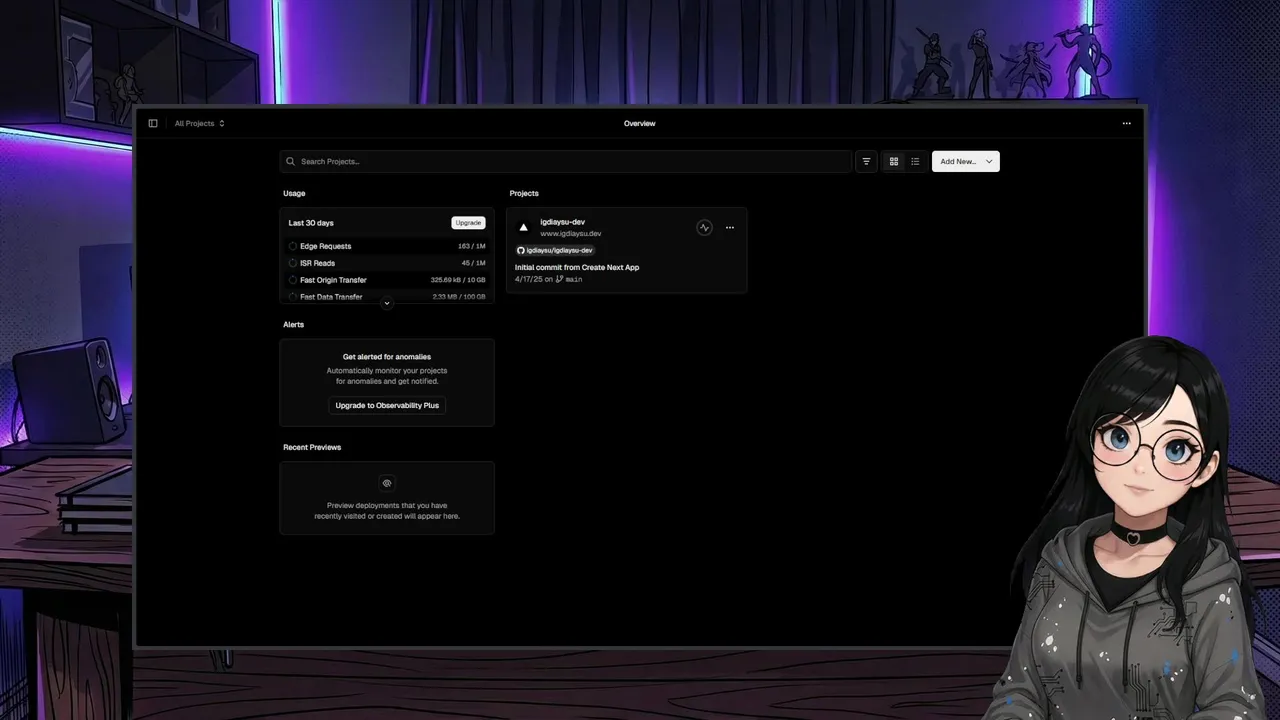Open the Add New dropdown
The width and height of the screenshot is (1280, 720).
pos(966,161)
